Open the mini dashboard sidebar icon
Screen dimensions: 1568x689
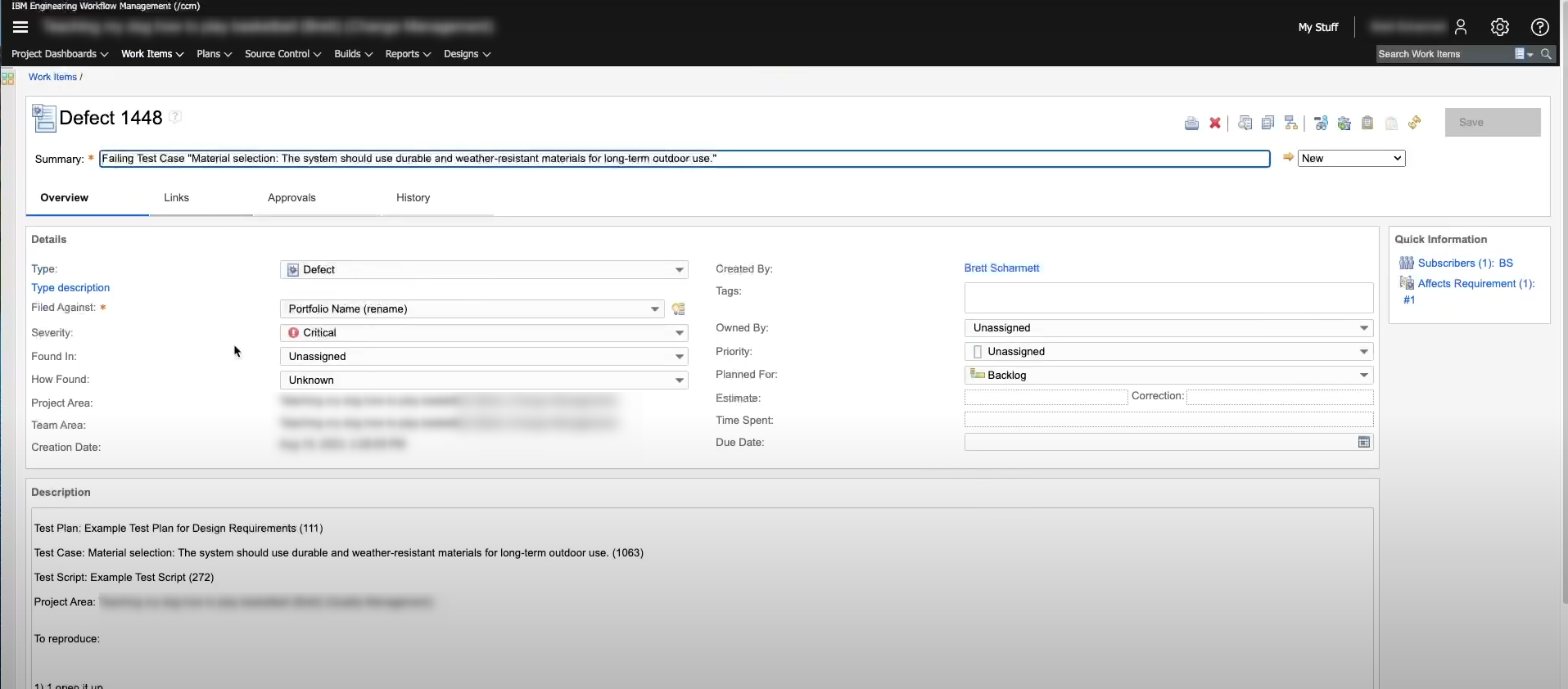pyautogui.click(x=7, y=79)
